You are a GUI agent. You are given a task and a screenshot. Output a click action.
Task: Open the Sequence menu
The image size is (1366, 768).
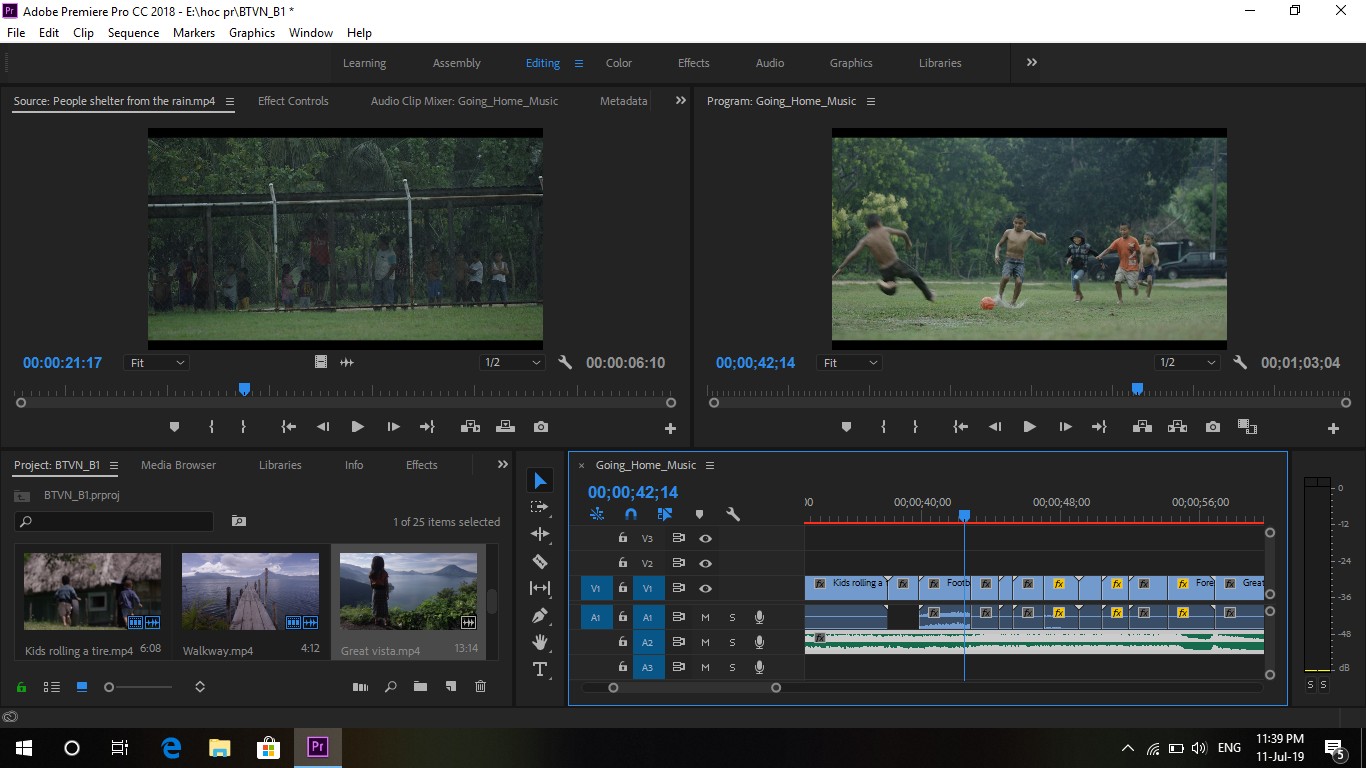(133, 33)
